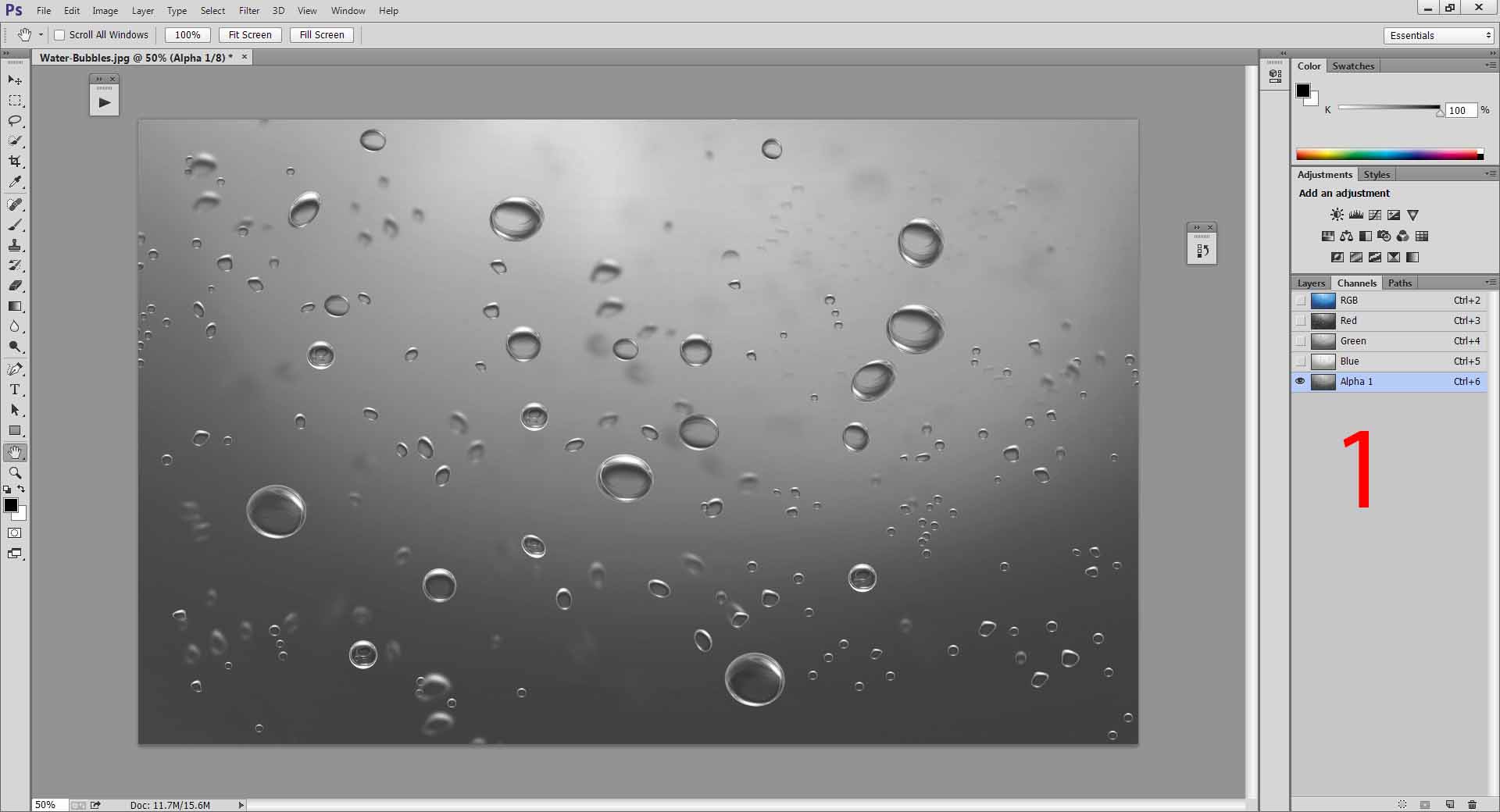Click the Play button in Actions panel
This screenshot has width=1500, height=812.
(x=105, y=102)
